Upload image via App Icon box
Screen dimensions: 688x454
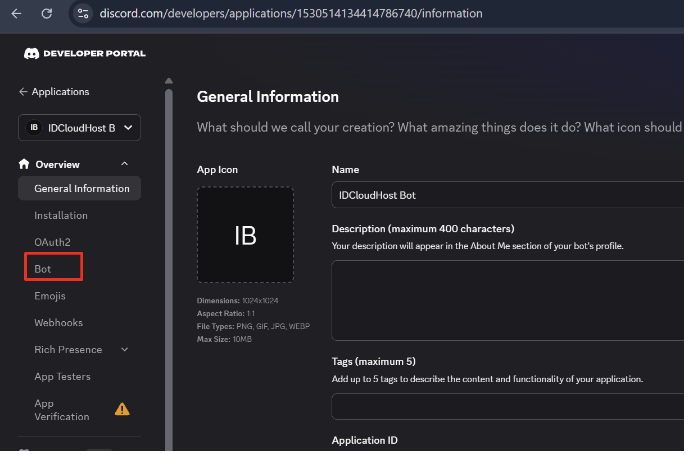246,236
